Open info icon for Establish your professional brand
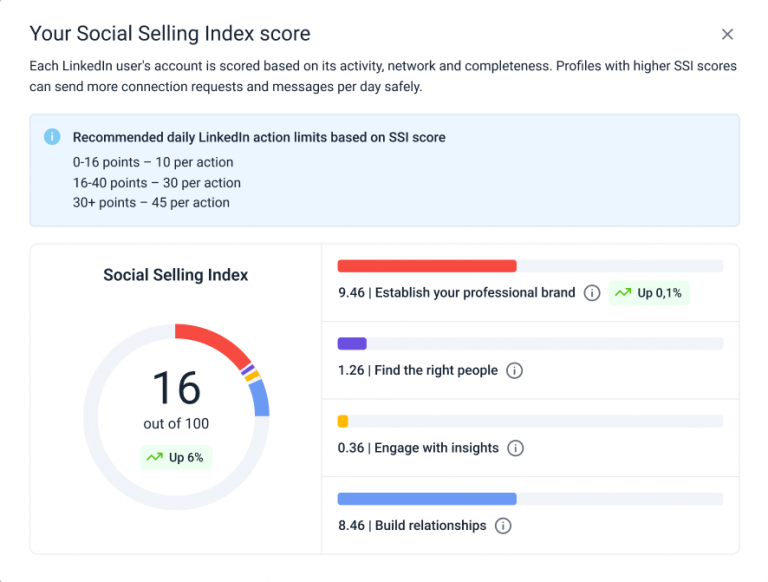768x582 pixels. 592,293
